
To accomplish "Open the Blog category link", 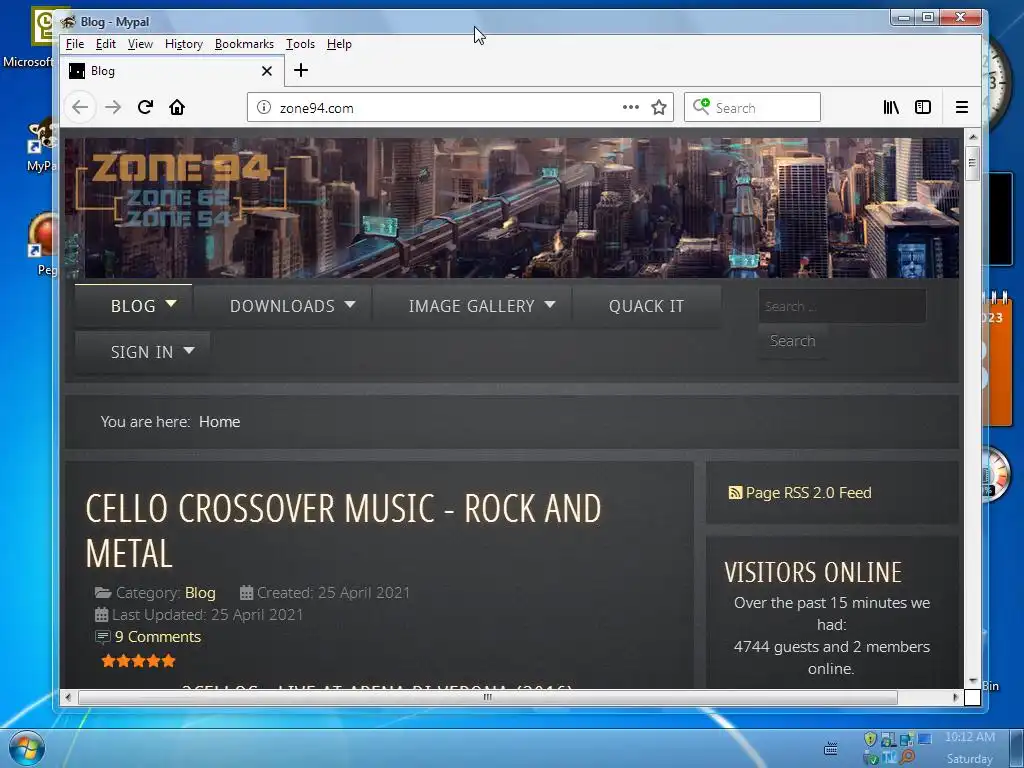I will coord(200,592).
